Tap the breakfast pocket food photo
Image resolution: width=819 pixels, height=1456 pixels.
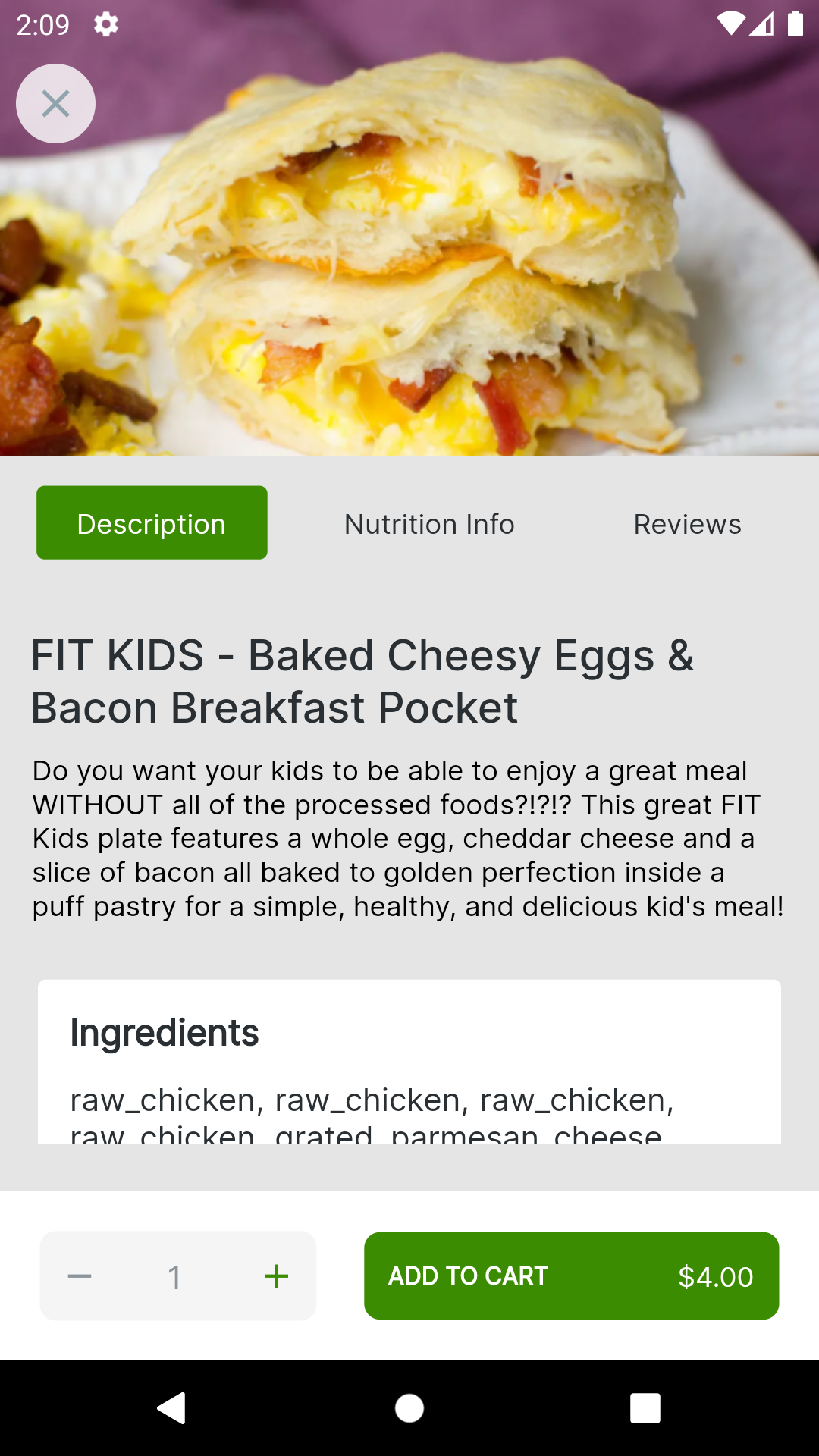[x=409, y=227]
